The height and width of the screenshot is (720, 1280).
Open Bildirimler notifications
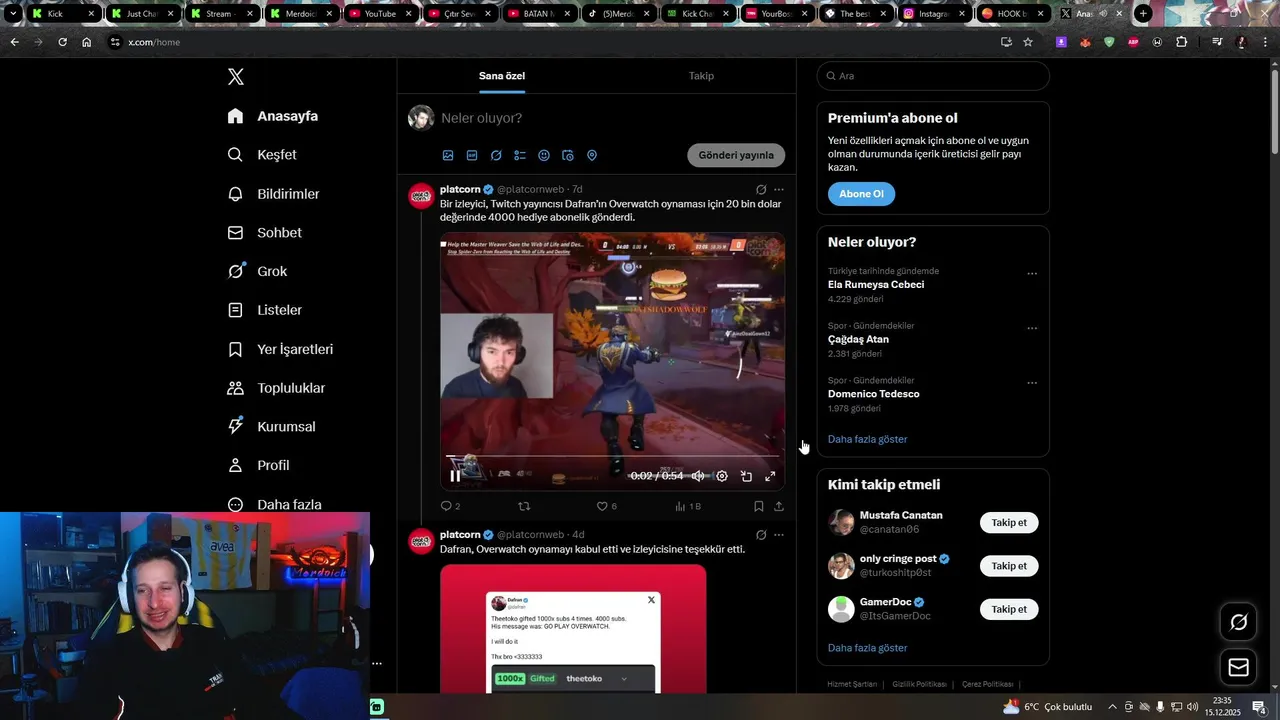[x=273, y=194]
